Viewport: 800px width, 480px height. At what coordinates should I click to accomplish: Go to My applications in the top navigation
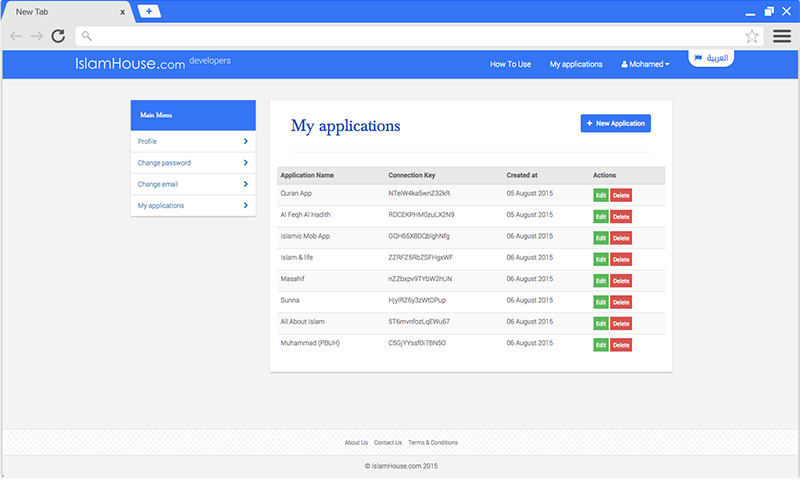[576, 64]
